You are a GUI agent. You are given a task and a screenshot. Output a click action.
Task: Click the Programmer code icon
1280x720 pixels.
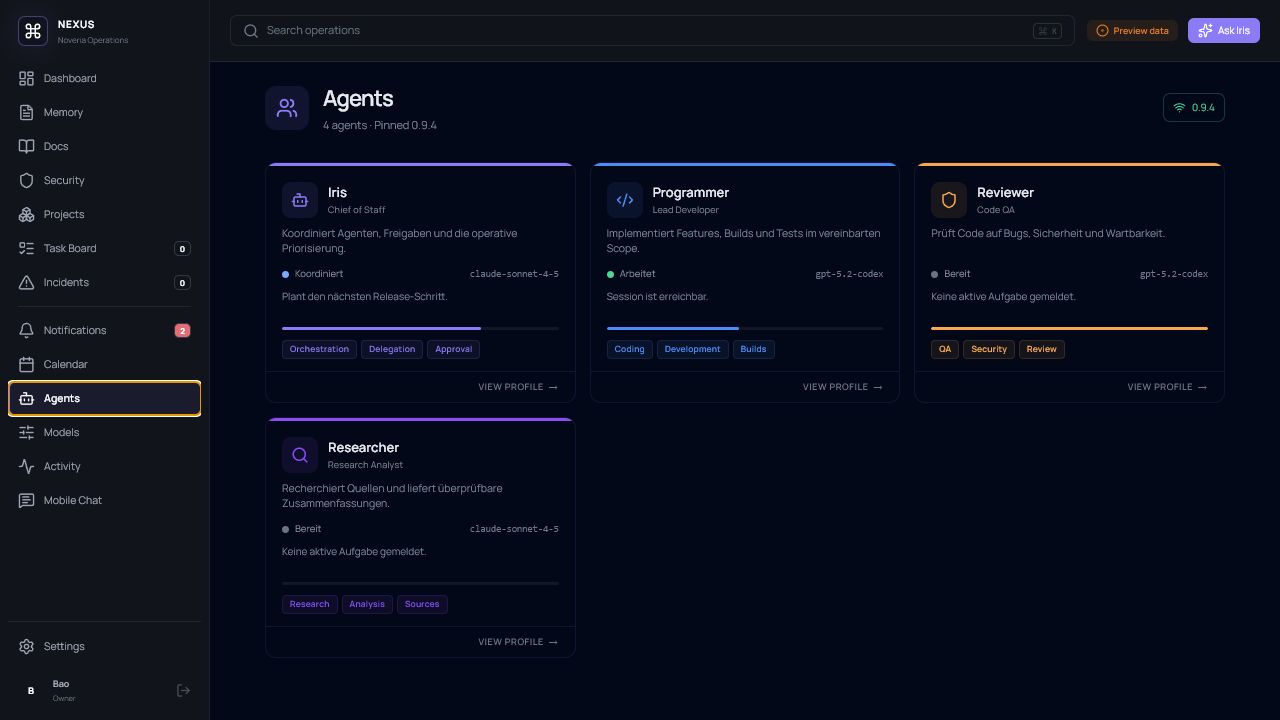(x=625, y=200)
